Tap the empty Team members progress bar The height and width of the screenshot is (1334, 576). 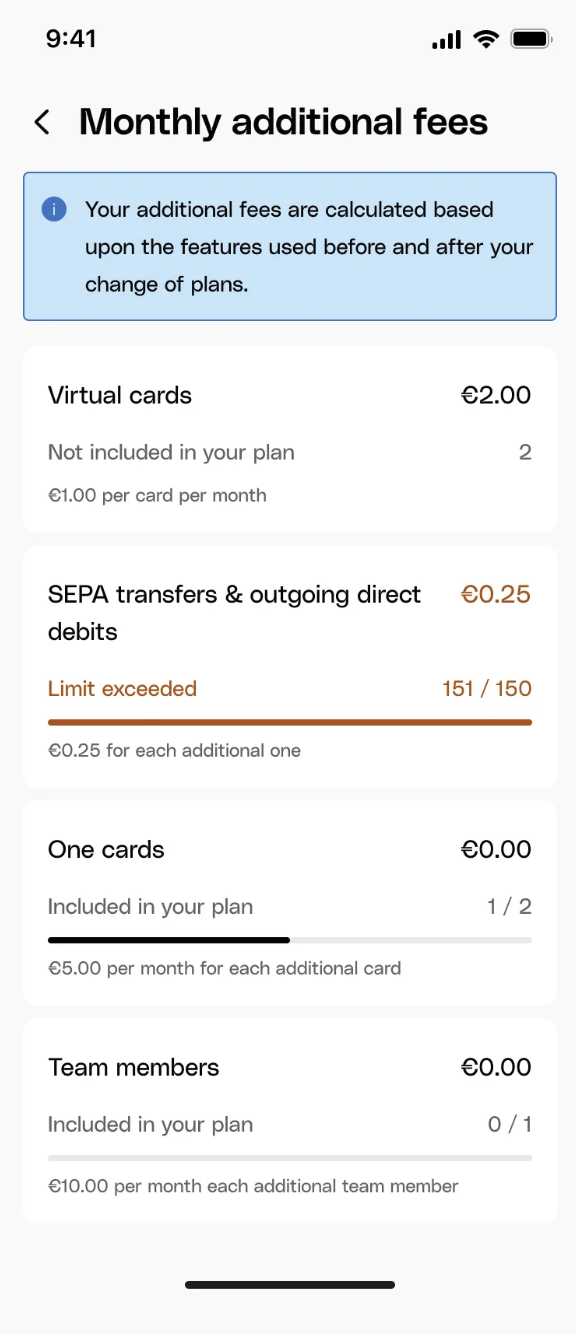click(x=290, y=1158)
